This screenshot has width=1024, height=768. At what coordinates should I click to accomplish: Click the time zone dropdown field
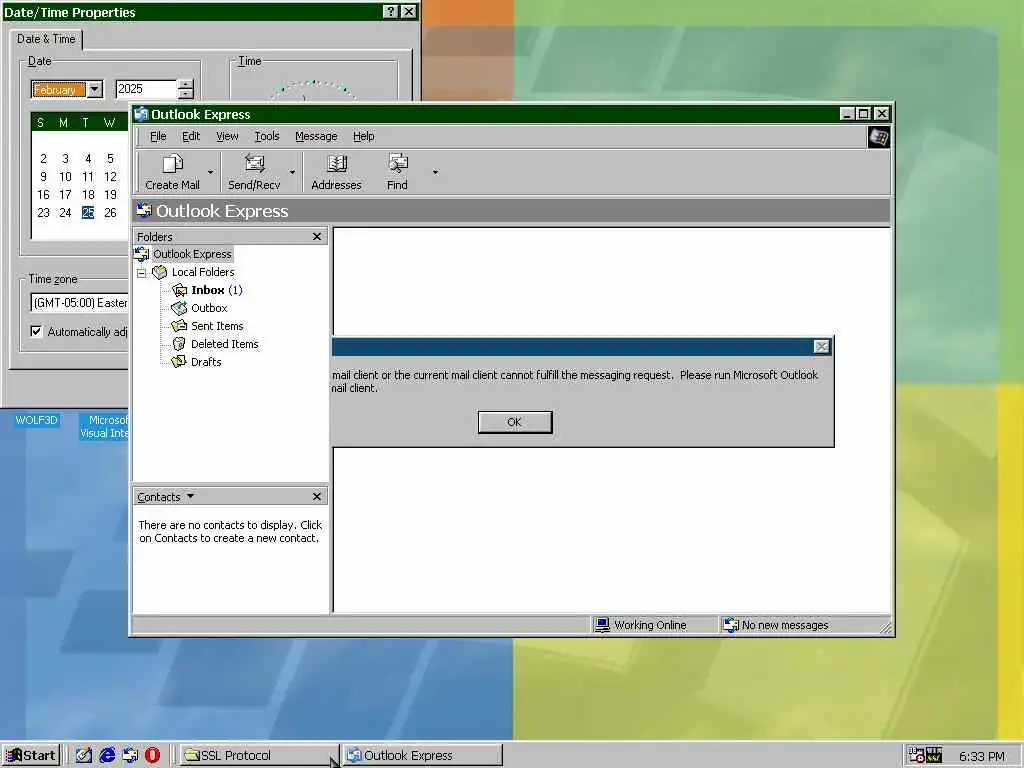[x=79, y=302]
